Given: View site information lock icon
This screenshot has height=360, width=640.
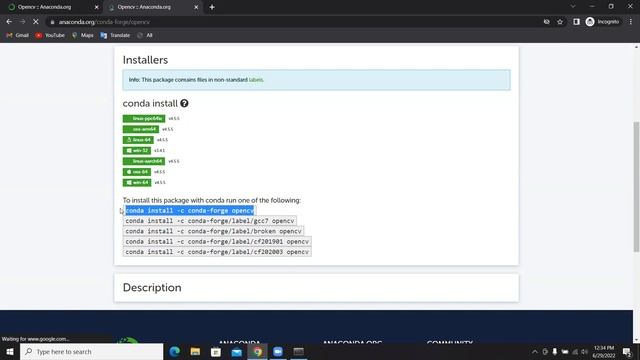Looking at the screenshot, I should click(x=52, y=22).
